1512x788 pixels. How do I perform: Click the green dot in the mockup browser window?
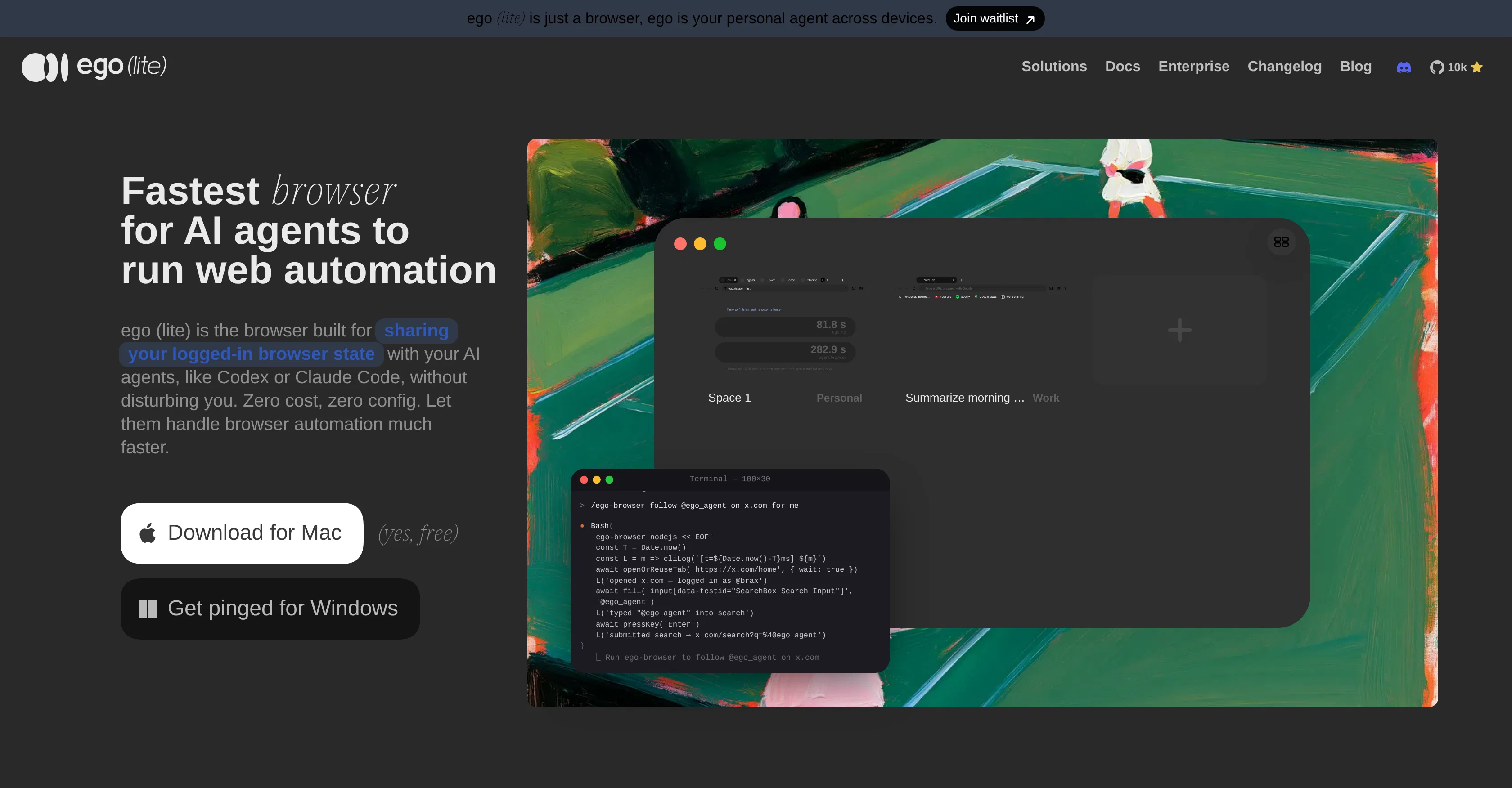[720, 243]
